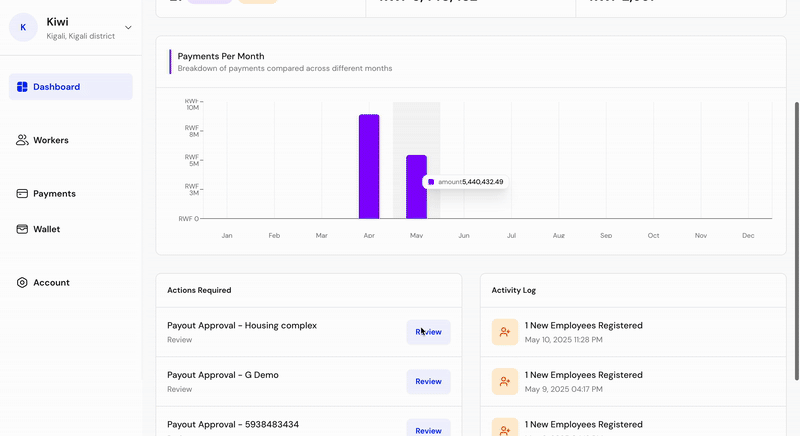Click 'Actions Required' heading
The image size is (800, 436).
199,290
